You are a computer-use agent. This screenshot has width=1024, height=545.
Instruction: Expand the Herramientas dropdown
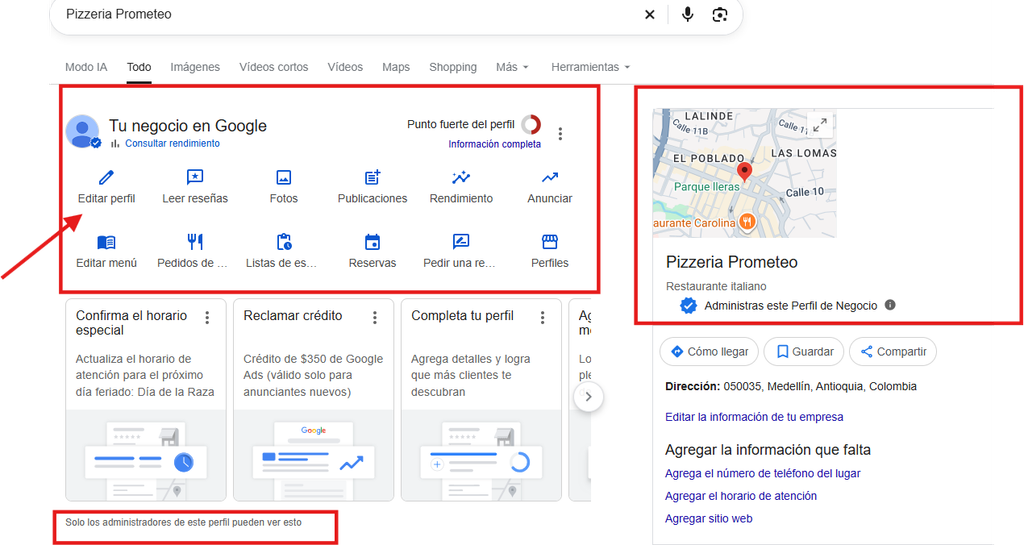pyautogui.click(x=590, y=67)
